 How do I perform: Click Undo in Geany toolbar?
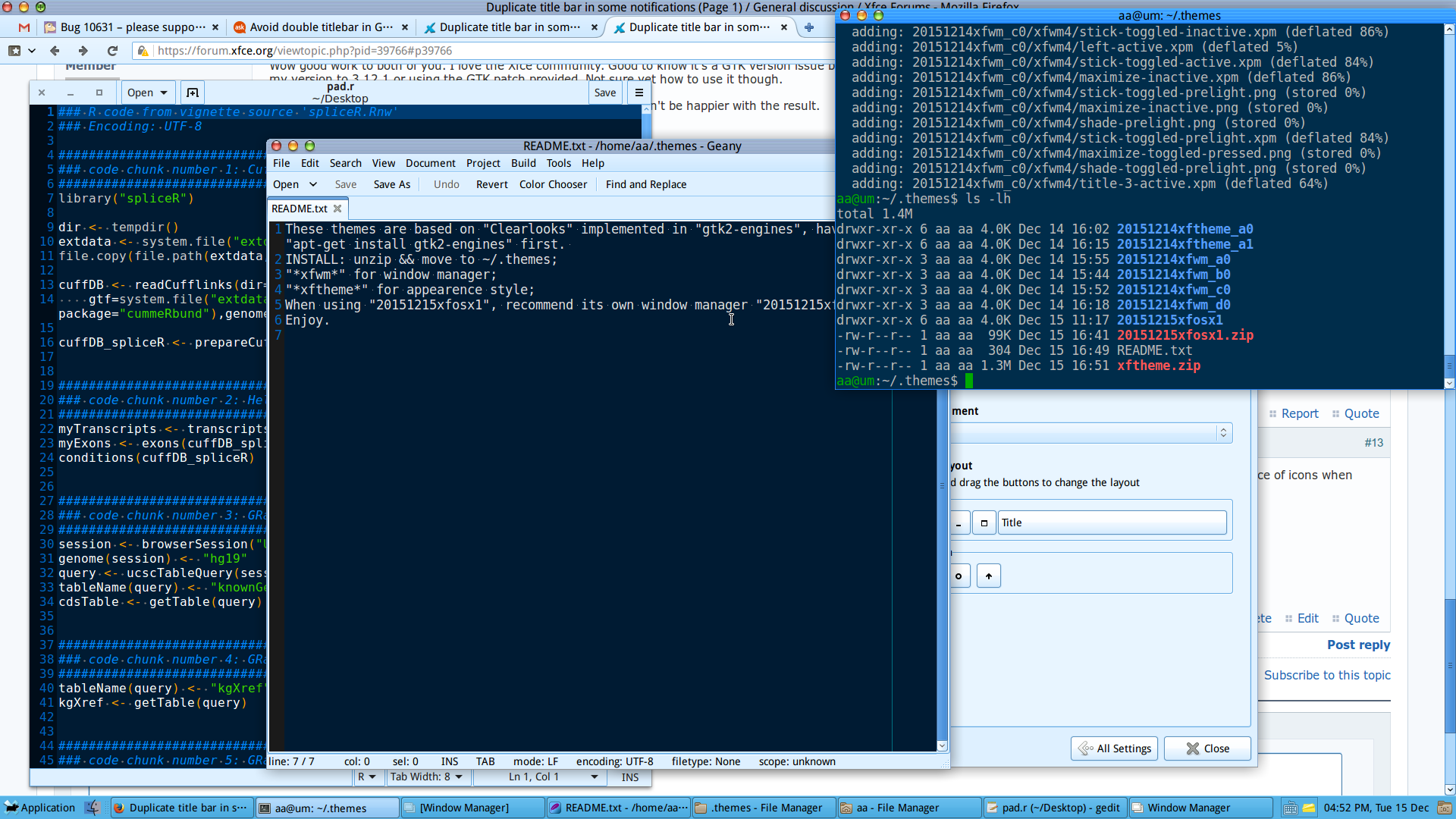pyautogui.click(x=447, y=184)
